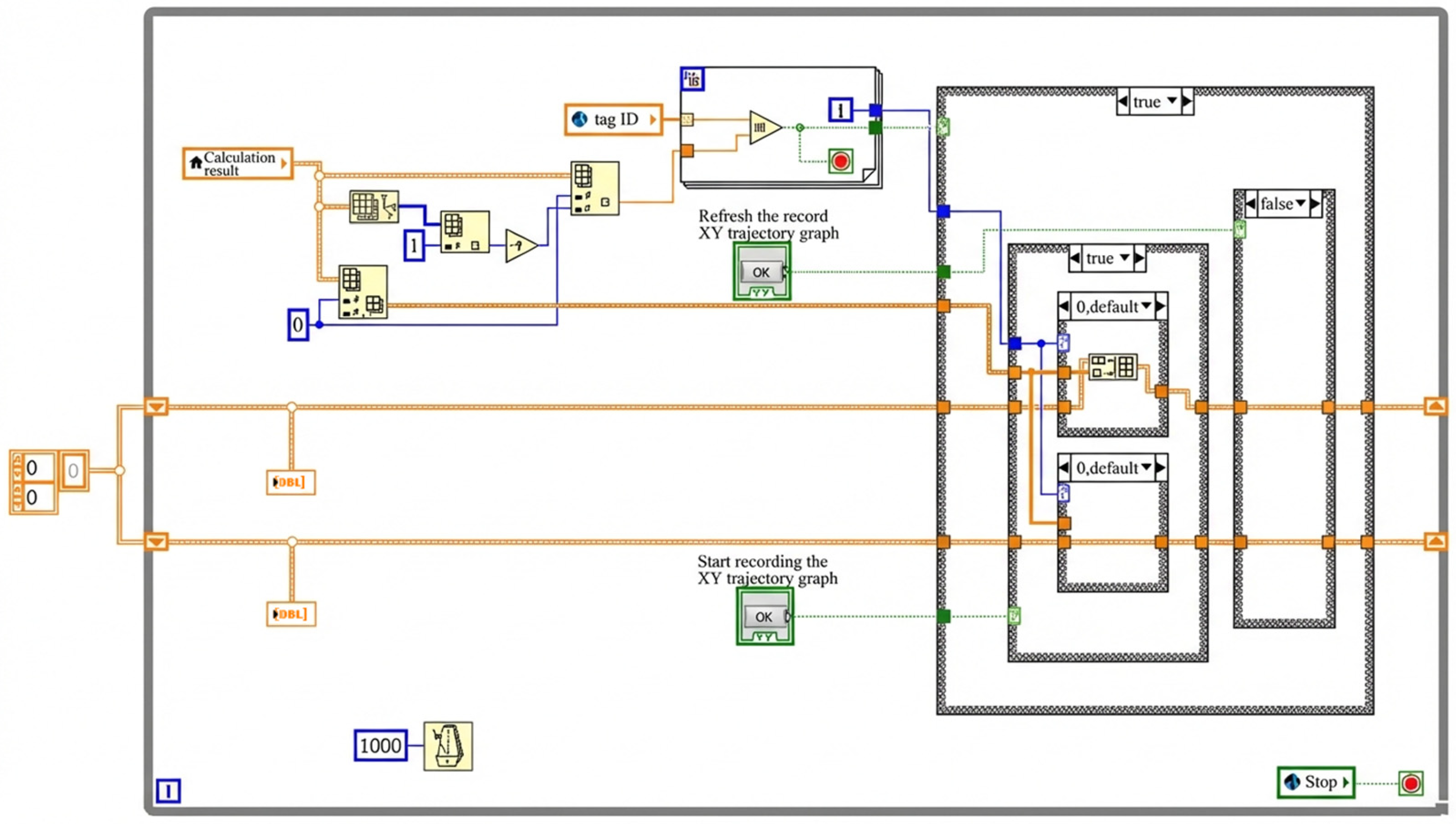This screenshot has height=824, width=1456.
Task: Click the 1000 numeric constant
Action: pyautogui.click(x=380, y=746)
